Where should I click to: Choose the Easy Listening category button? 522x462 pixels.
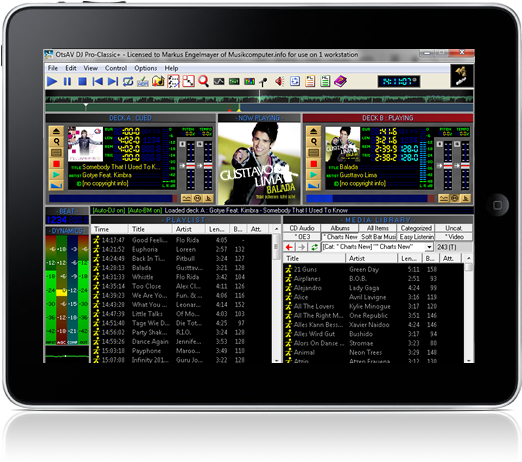click(416, 237)
